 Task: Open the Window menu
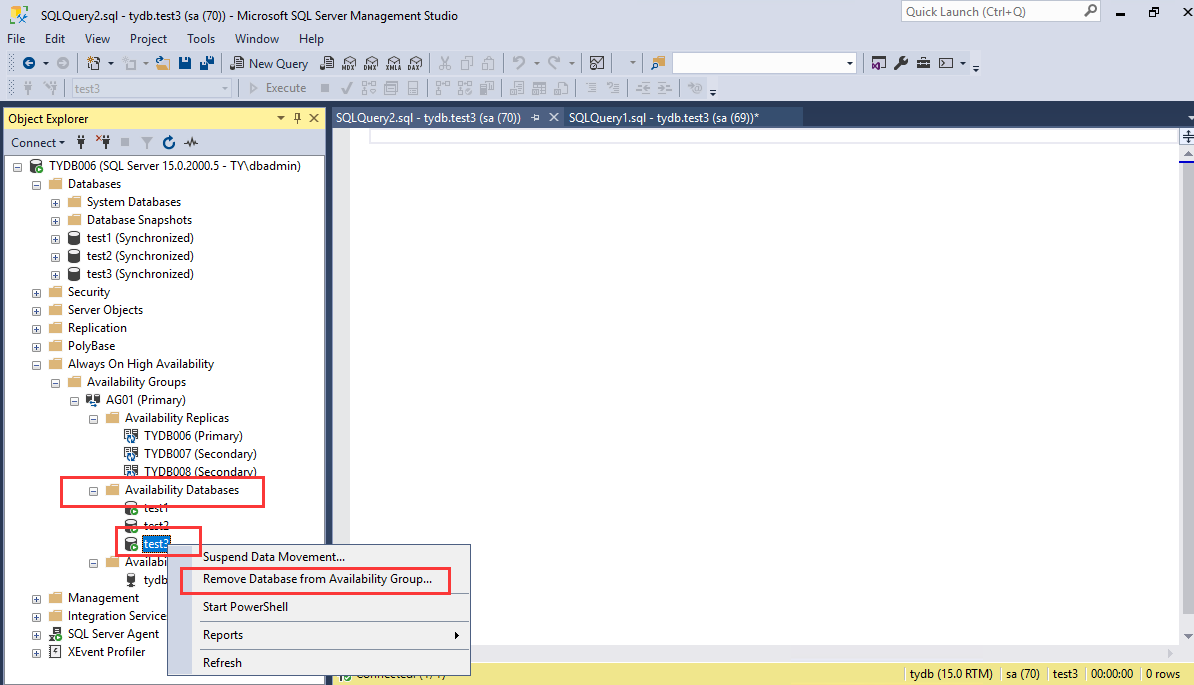tap(257, 39)
